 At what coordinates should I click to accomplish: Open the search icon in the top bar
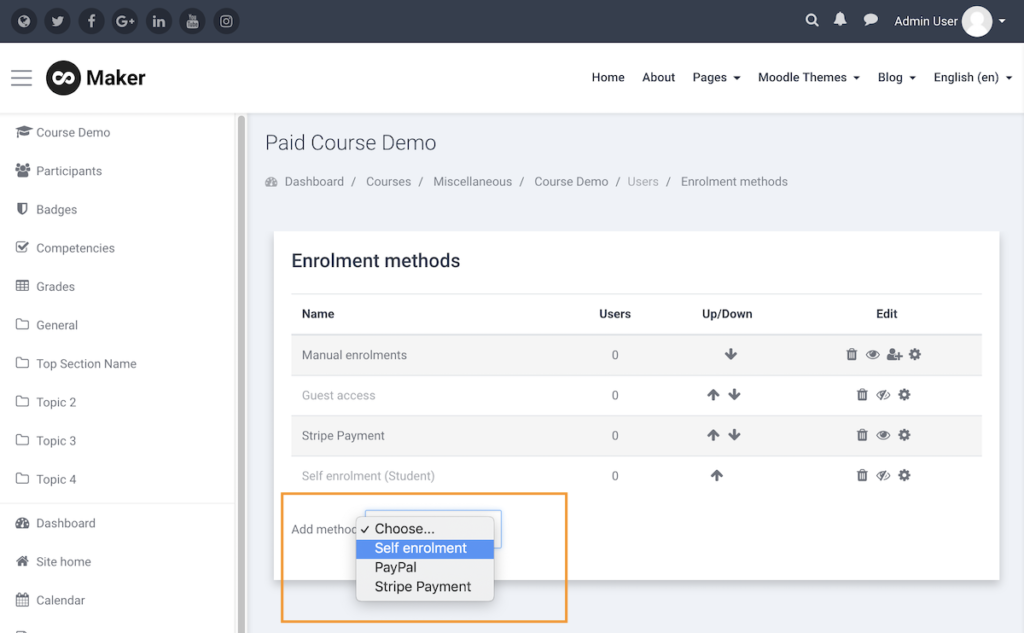point(812,19)
